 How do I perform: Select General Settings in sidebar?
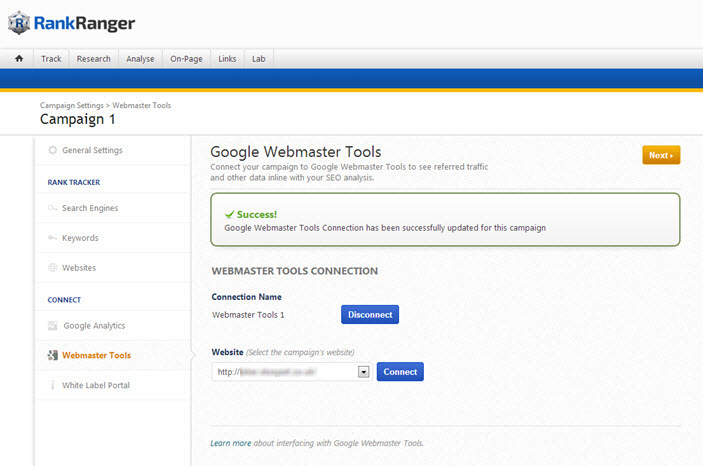(92, 150)
